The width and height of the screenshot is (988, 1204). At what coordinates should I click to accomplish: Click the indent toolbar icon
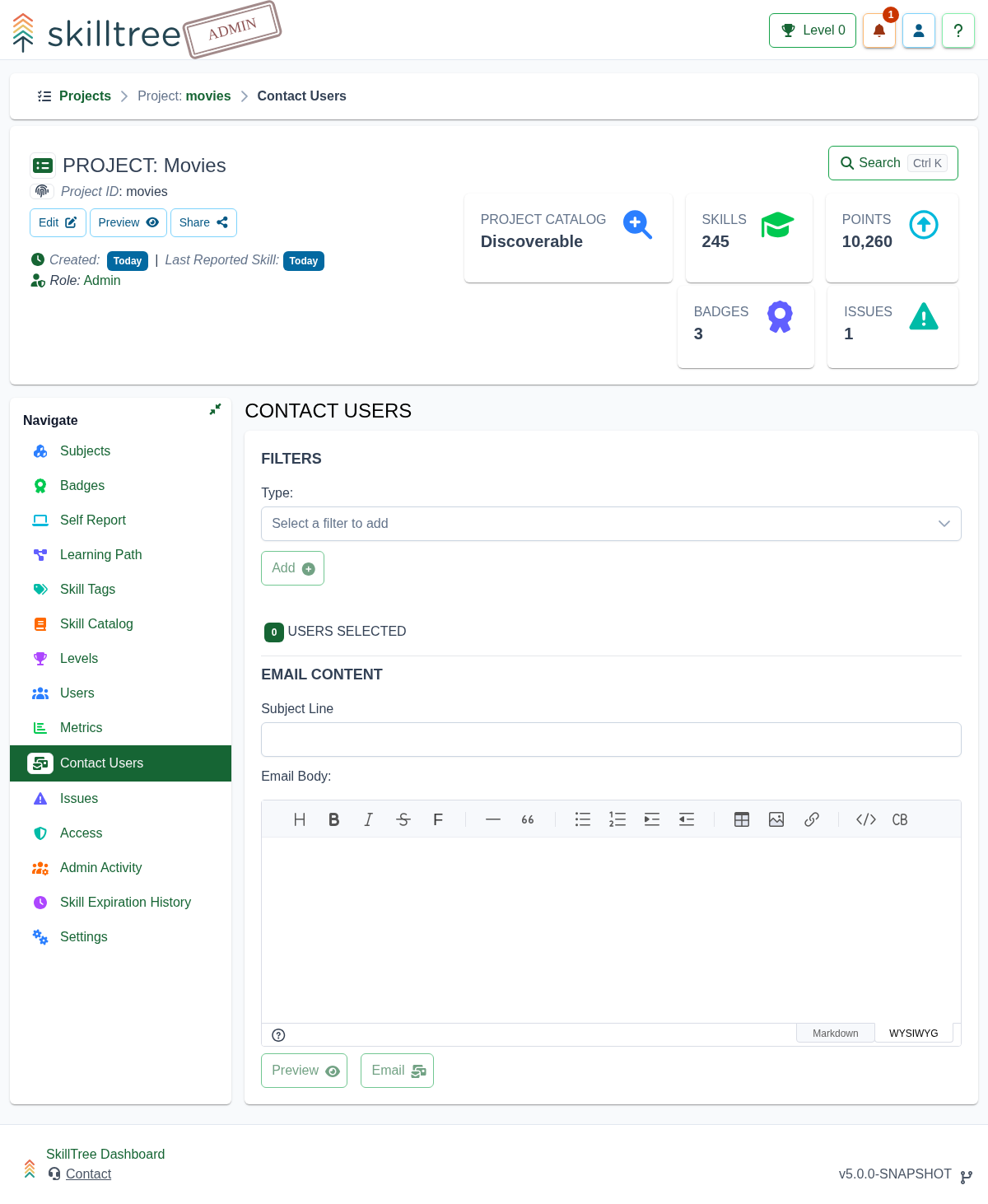pyautogui.click(x=652, y=819)
